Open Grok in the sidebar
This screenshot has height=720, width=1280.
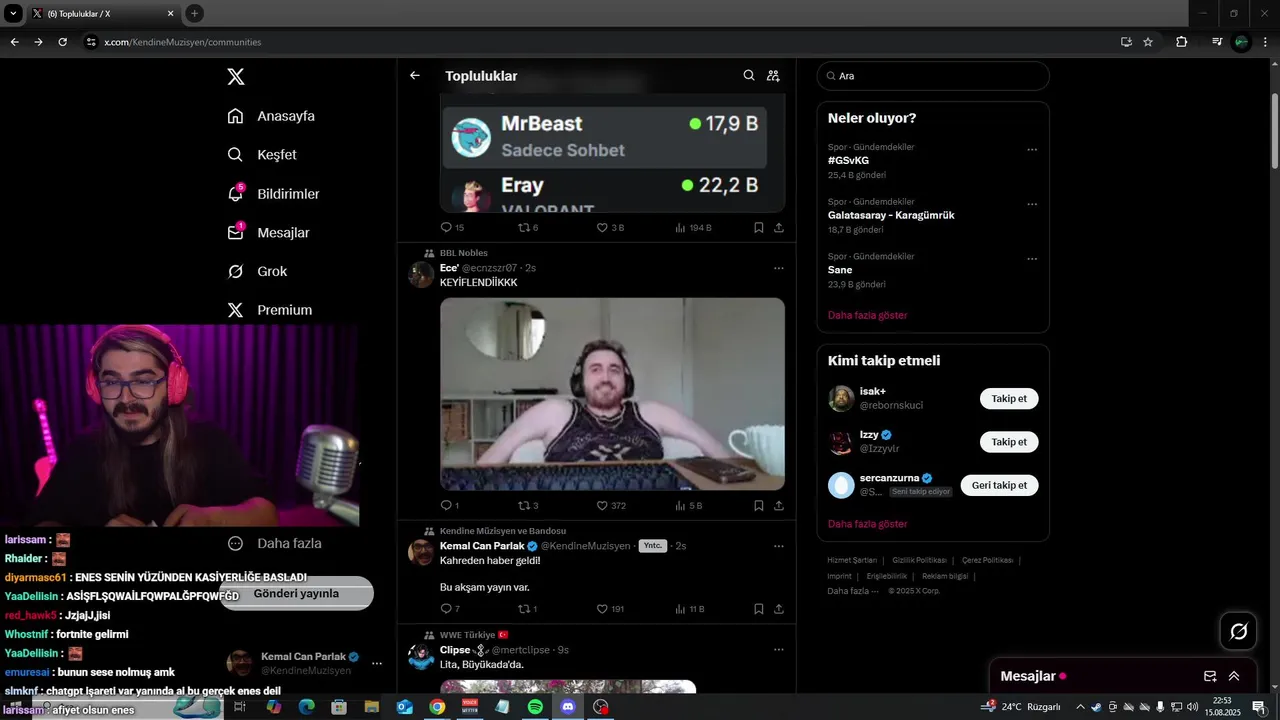[257, 271]
